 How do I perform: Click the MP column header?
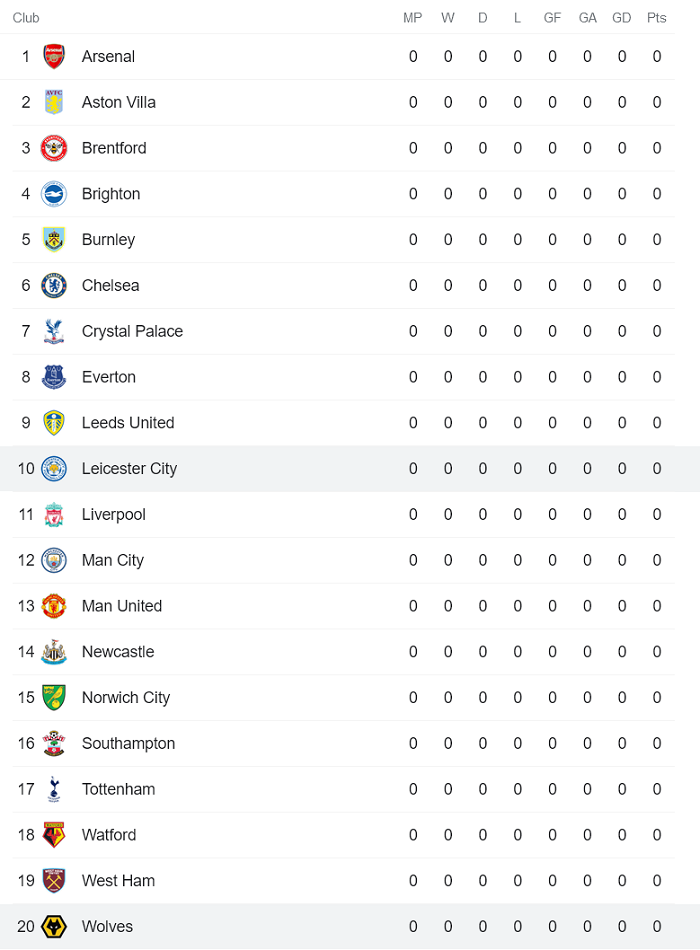coord(412,17)
